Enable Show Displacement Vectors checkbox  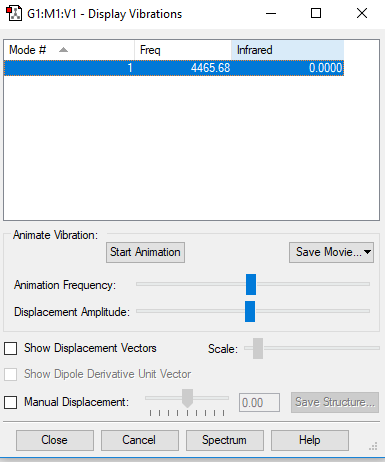(x=11, y=349)
